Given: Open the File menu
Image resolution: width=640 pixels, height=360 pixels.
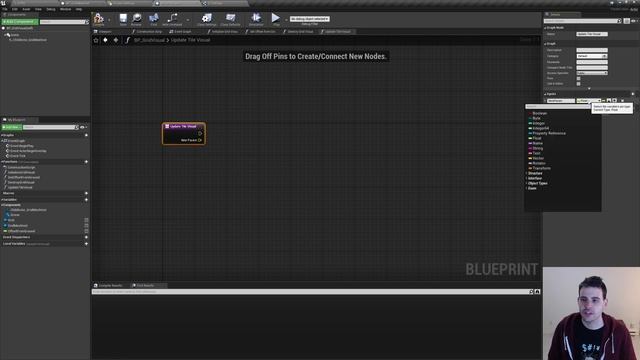Looking at the screenshot, I should (4, 9).
